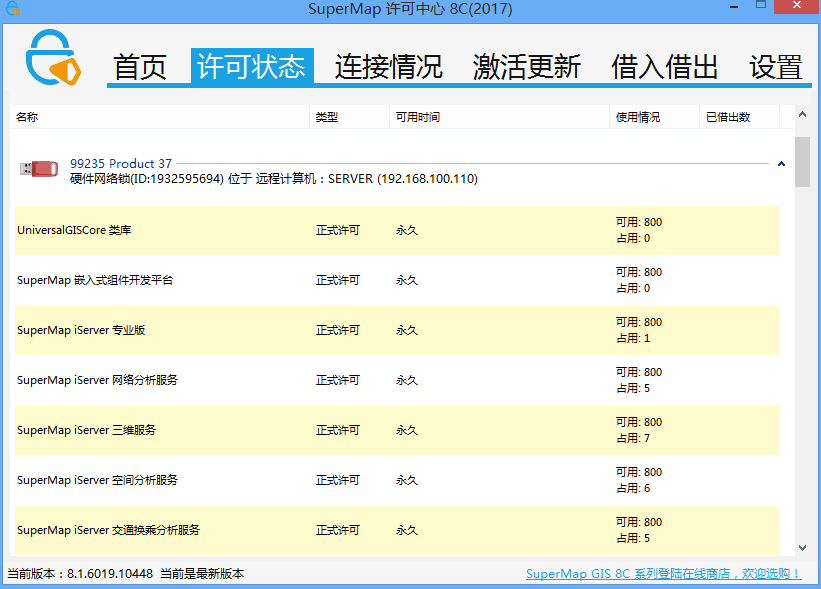Click 可用: 800 in the 嵌入式组件开发平台 row
This screenshot has width=821, height=589.
[639, 272]
